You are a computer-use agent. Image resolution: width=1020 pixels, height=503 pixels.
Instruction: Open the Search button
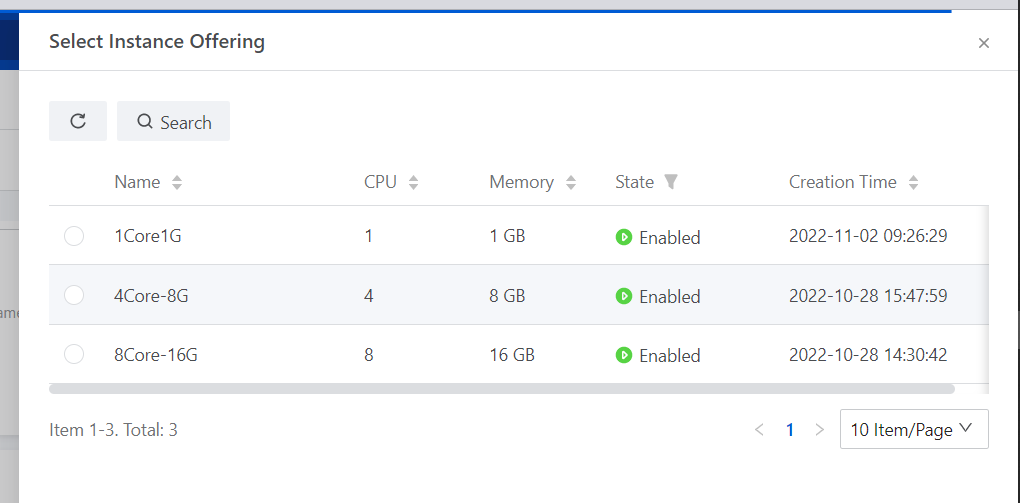[x=173, y=121]
